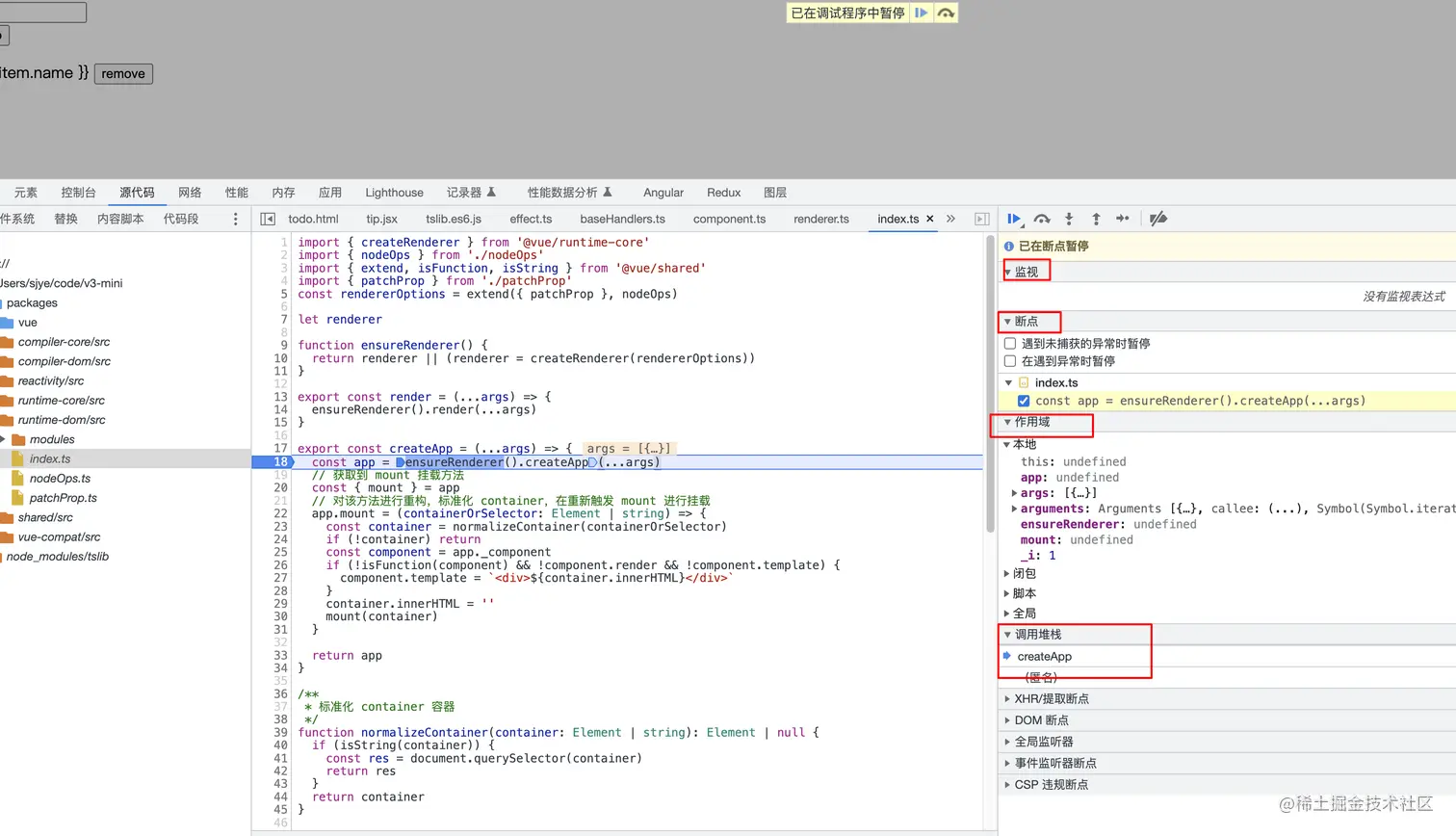Step over using the paused overlay icon

[x=946, y=13]
